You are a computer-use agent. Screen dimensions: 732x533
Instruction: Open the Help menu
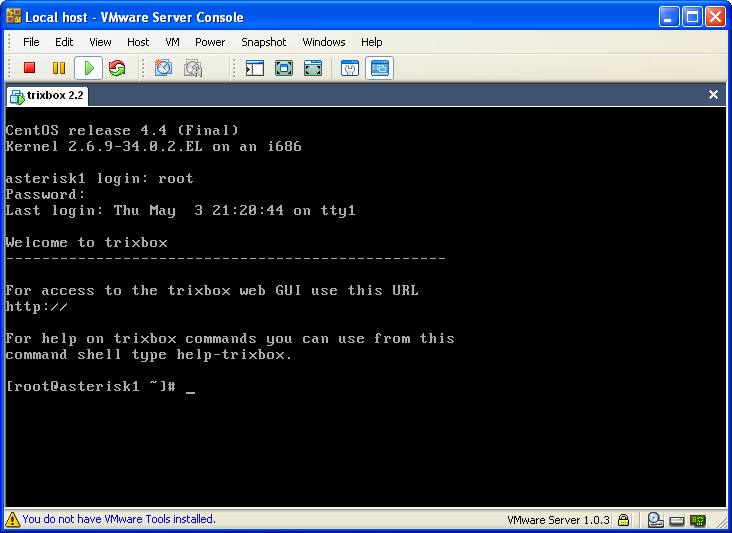372,42
